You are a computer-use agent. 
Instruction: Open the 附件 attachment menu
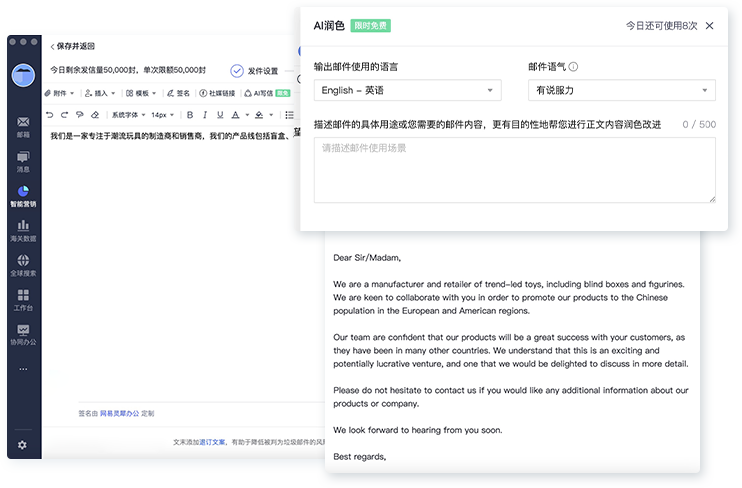(x=60, y=93)
